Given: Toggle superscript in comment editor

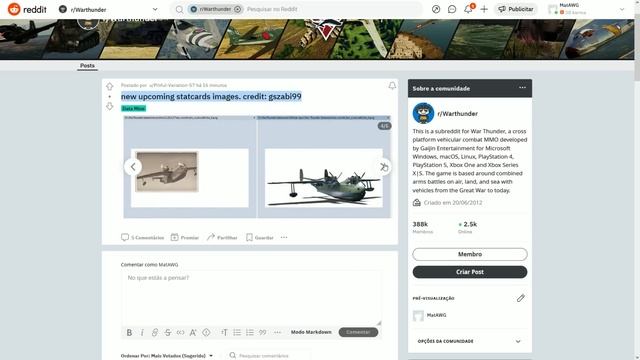Looking at the screenshot, I should pos(193,333).
